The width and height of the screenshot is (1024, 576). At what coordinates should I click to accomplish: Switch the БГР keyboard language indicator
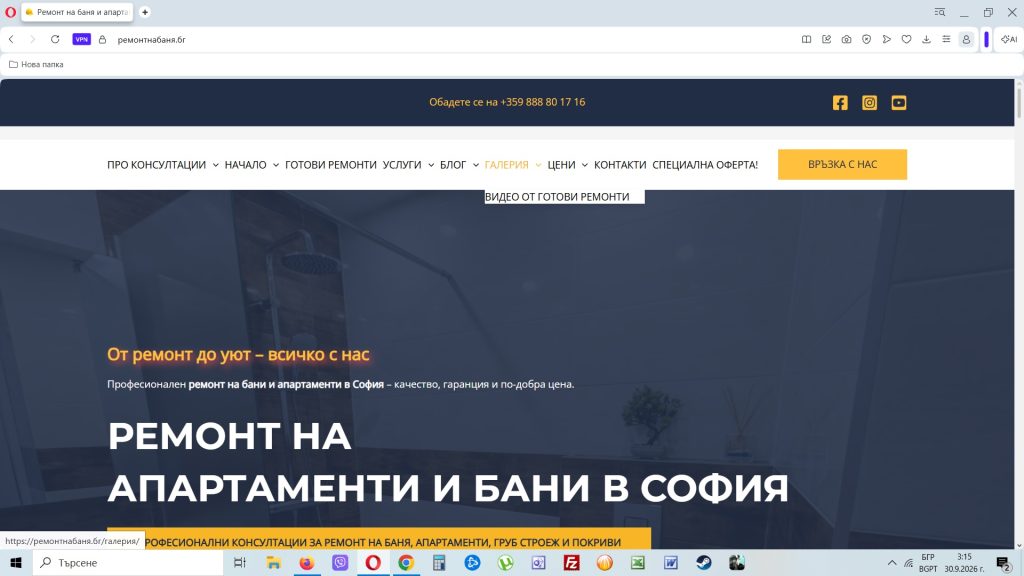pyautogui.click(x=928, y=557)
